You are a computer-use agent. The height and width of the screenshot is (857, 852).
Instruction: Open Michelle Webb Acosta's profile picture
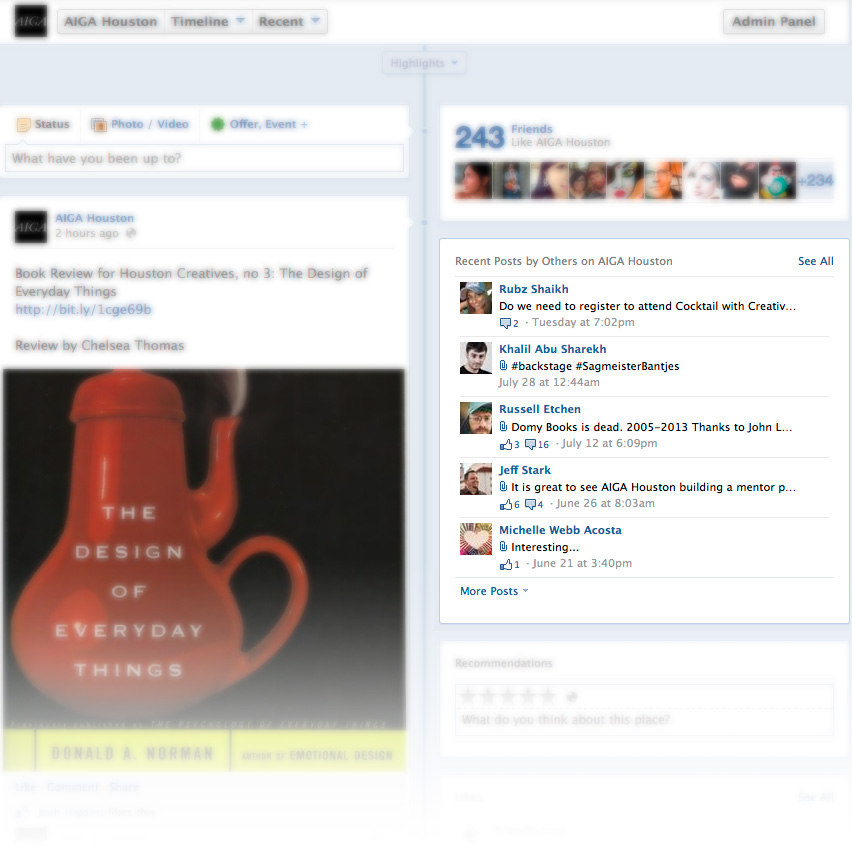click(476, 539)
